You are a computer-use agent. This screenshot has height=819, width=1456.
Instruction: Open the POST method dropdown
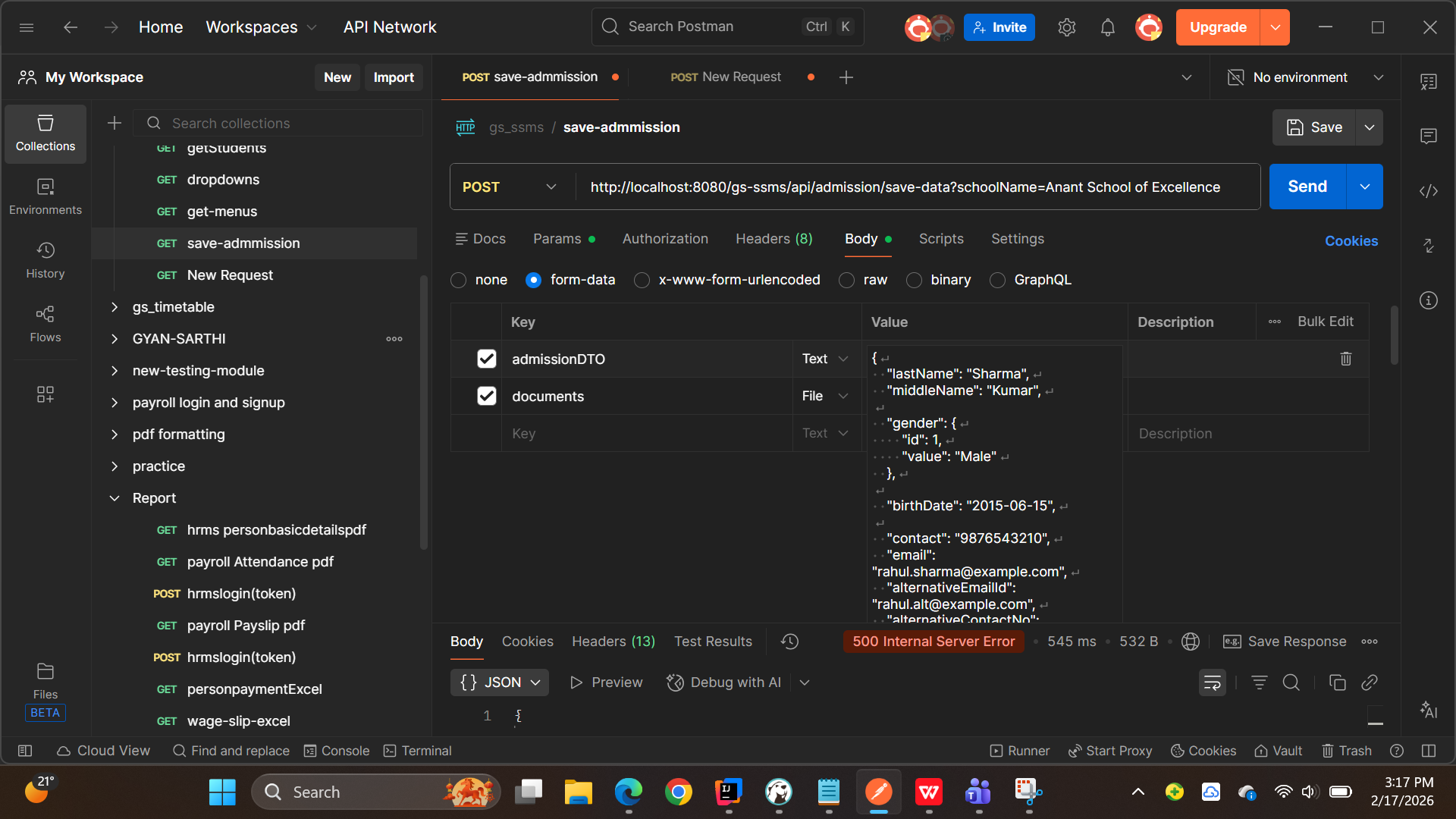(x=510, y=187)
